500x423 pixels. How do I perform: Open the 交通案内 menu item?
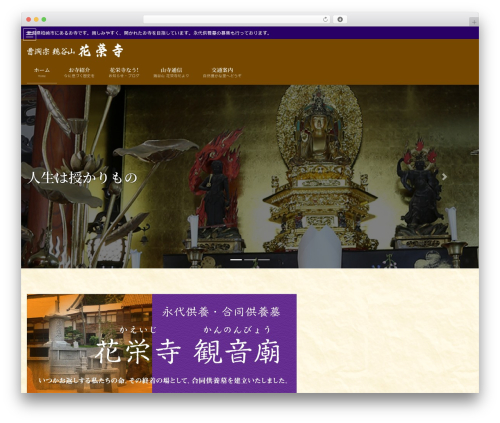(x=222, y=72)
